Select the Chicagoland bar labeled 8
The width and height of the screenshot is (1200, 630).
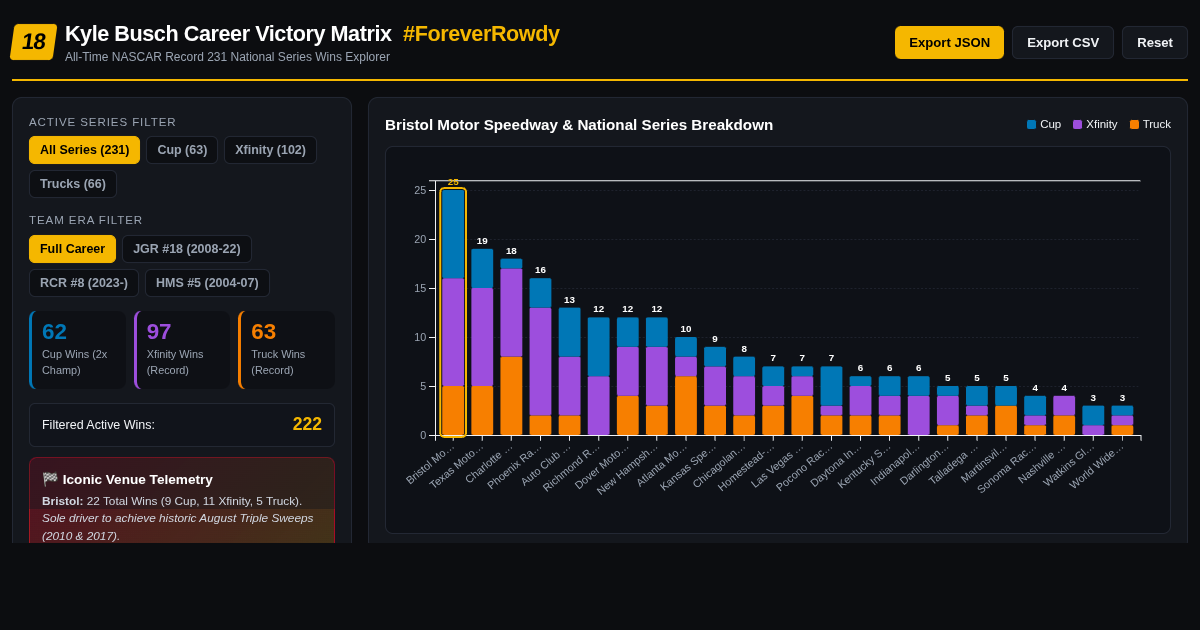pyautogui.click(x=743, y=396)
